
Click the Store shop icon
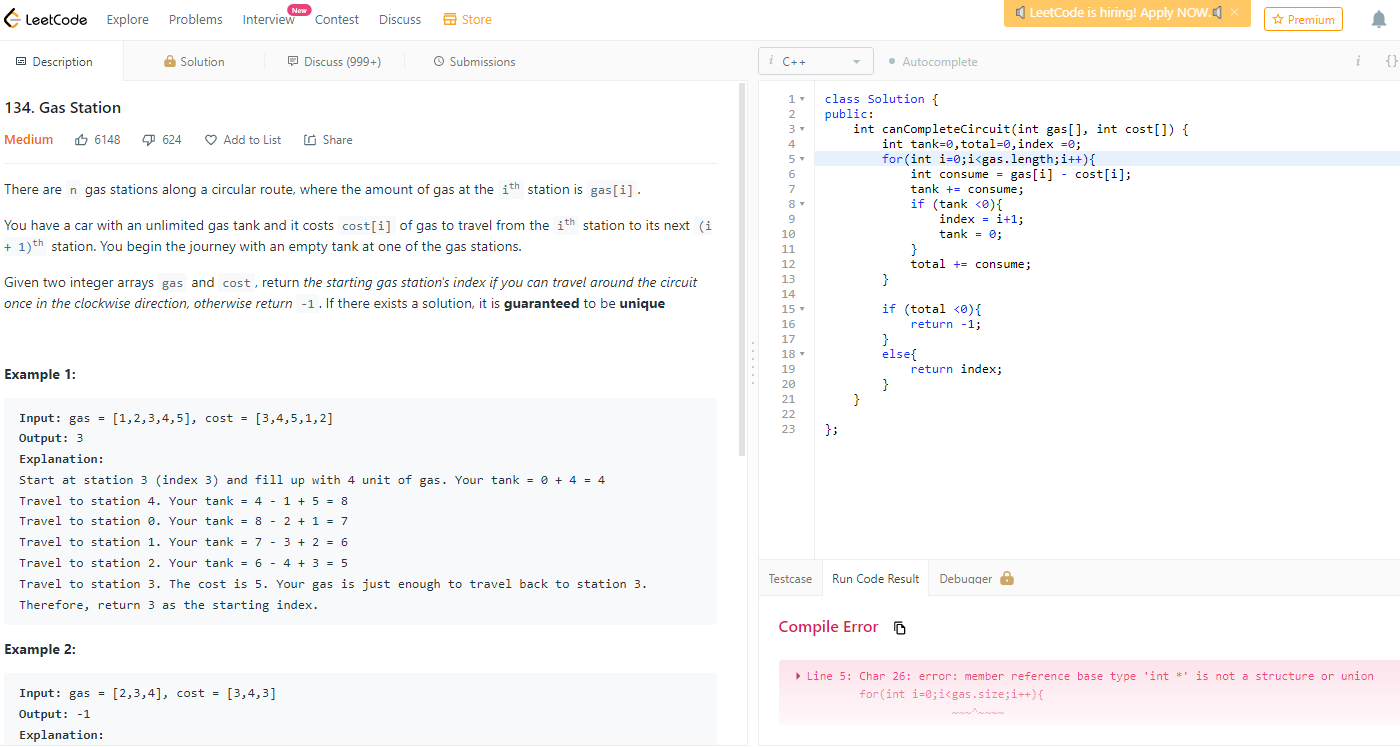(450, 19)
